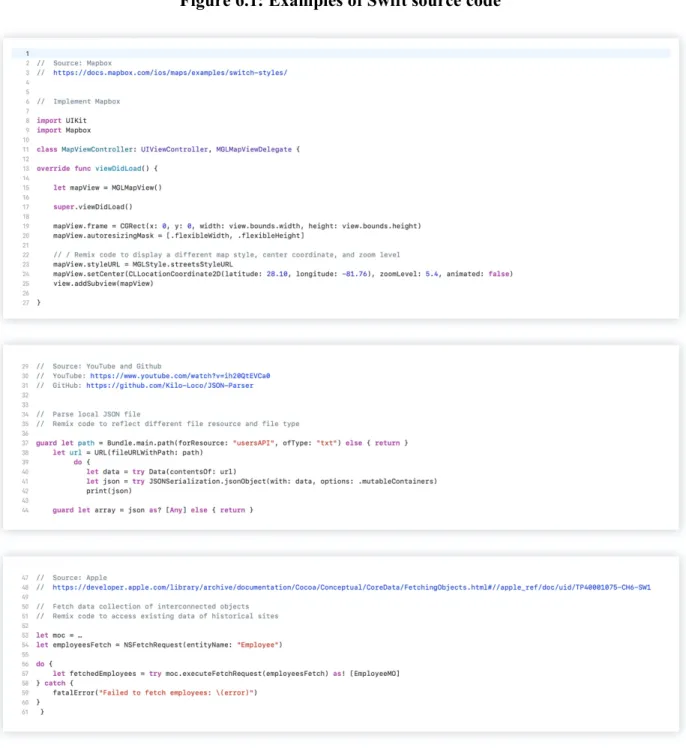Click the '} catch {' line
Viewport: 686px width, 748px height.
(55, 683)
